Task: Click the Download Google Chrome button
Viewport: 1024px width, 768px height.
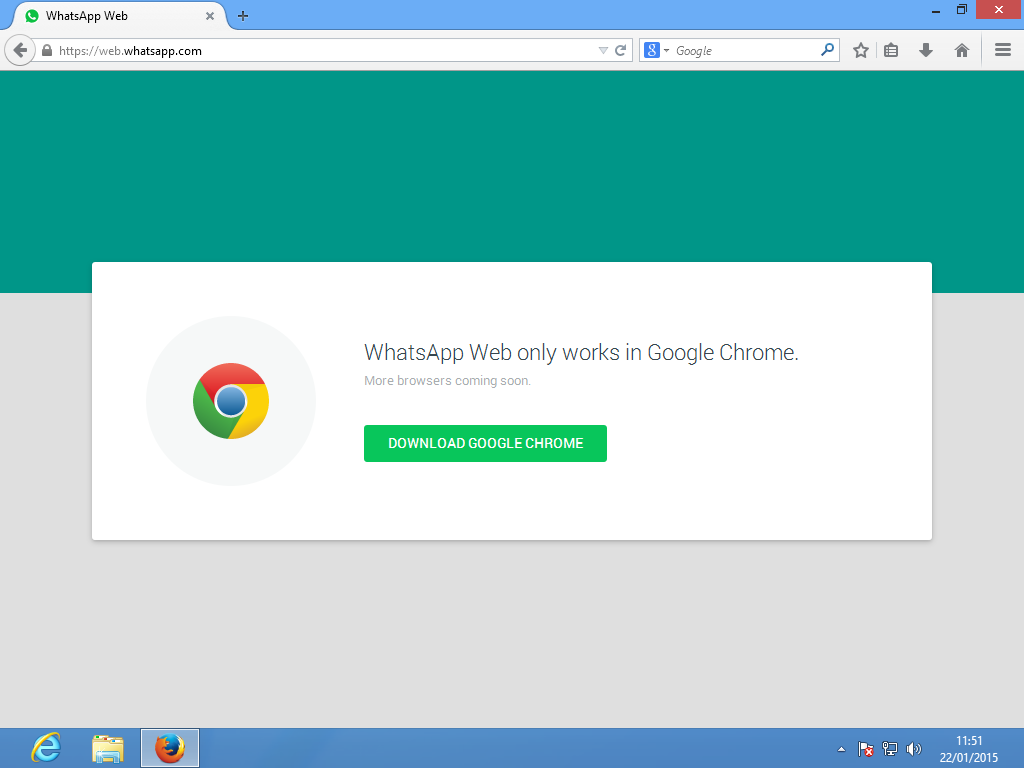Action: click(x=485, y=443)
